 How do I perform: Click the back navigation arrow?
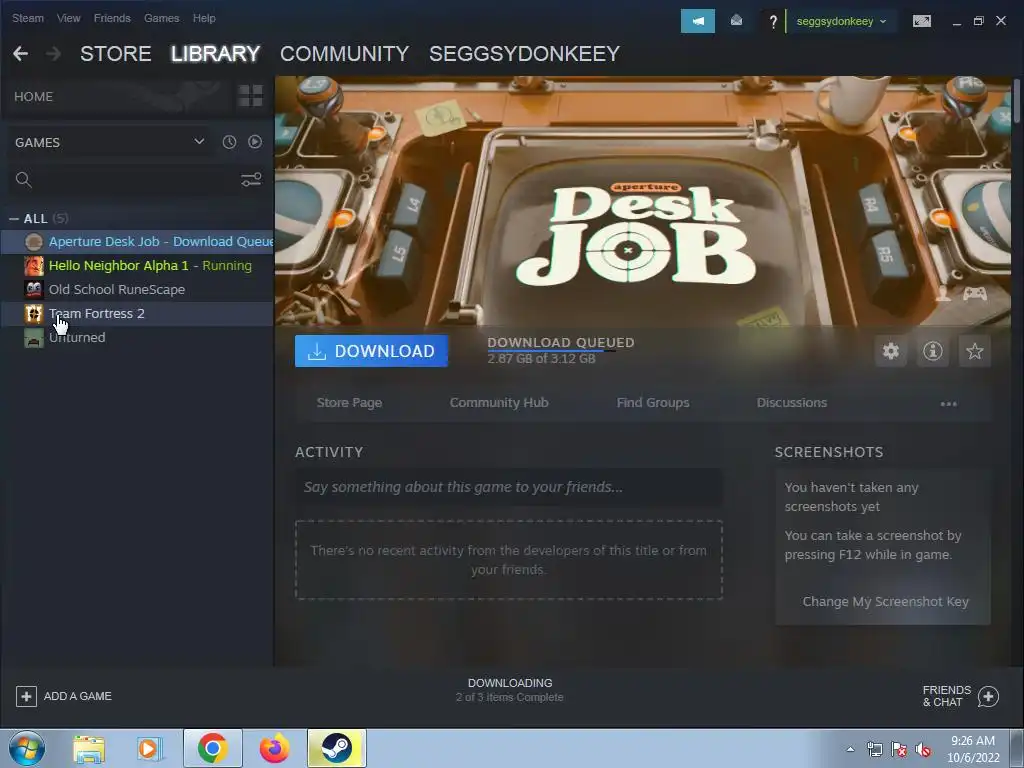click(x=20, y=54)
